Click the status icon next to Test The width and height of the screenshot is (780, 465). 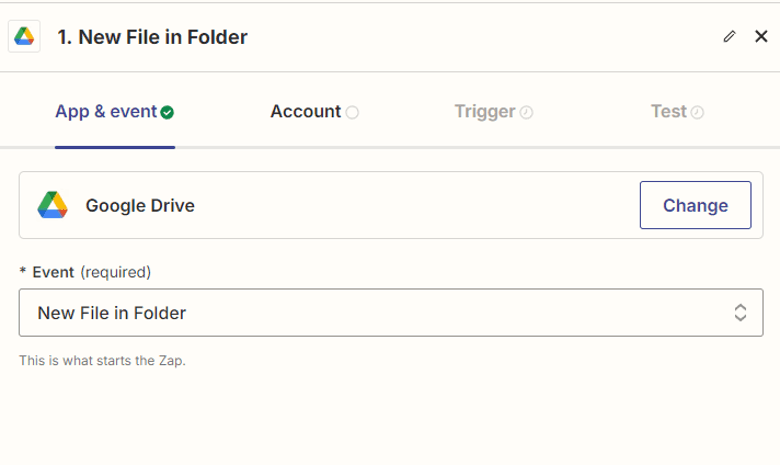(697, 112)
